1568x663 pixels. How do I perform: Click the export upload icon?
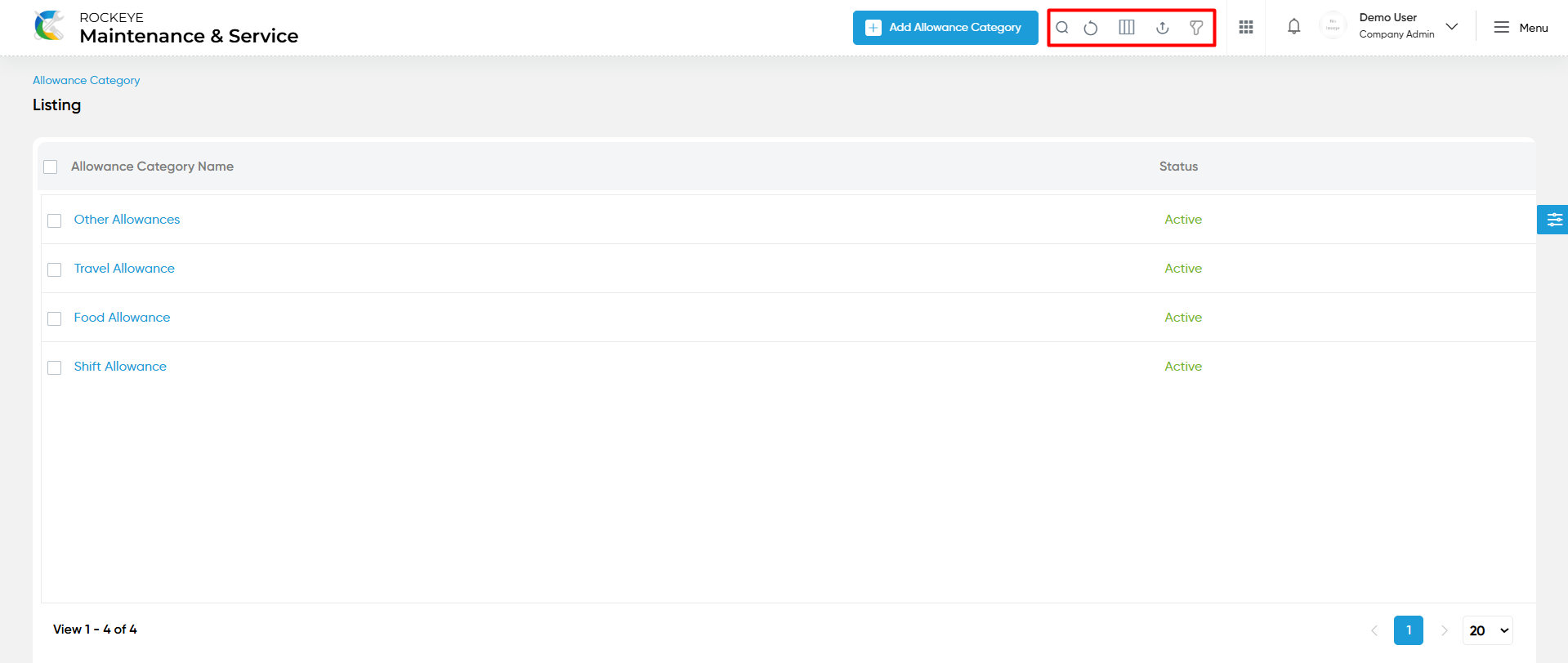click(1163, 28)
